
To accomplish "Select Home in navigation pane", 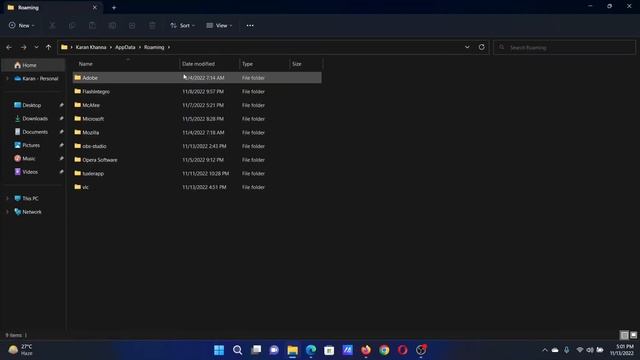I will pos(33,65).
